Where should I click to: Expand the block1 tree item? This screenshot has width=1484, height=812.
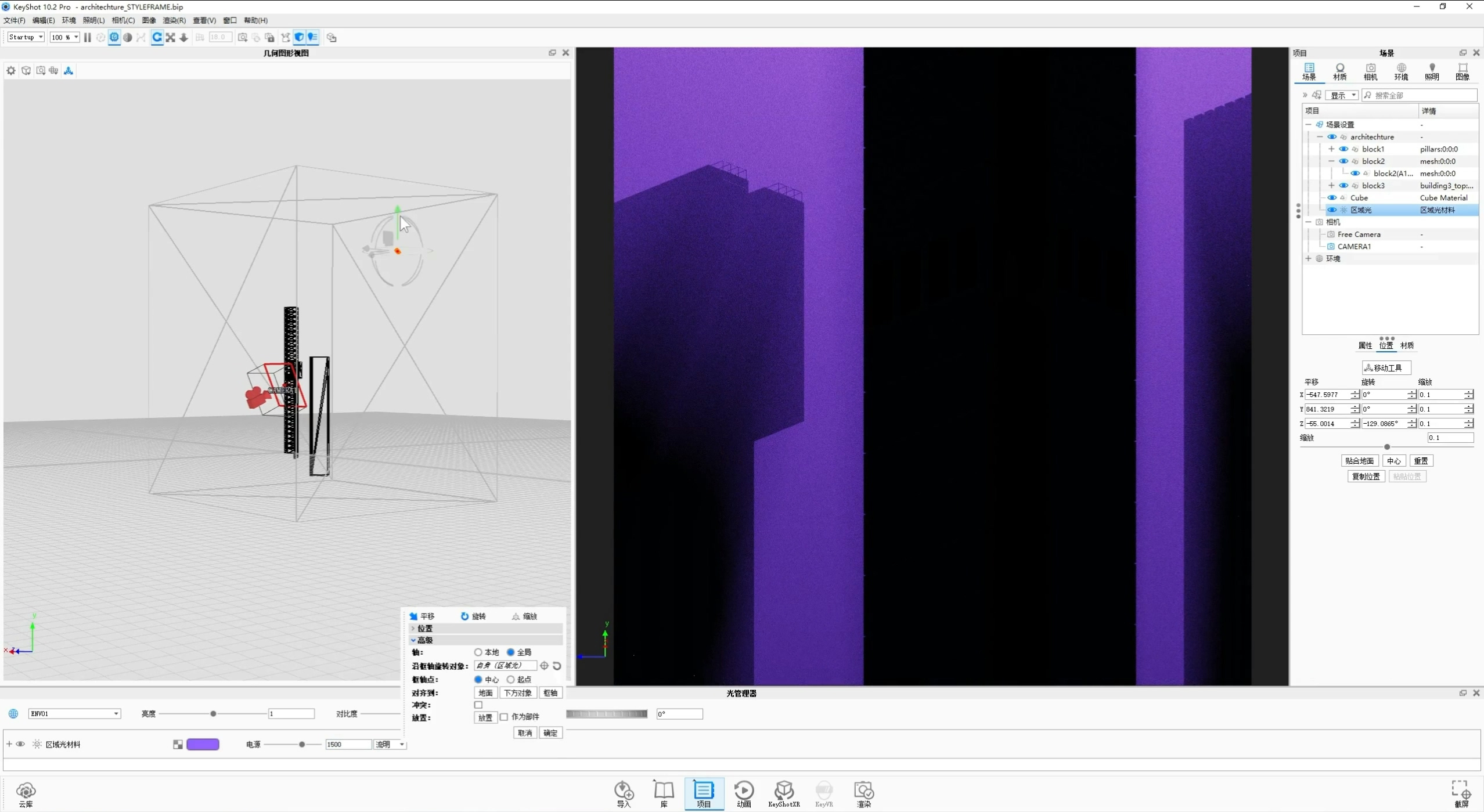1331,149
